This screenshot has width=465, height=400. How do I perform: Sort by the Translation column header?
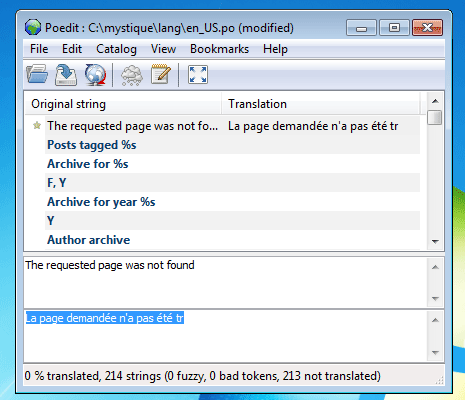[321, 104]
